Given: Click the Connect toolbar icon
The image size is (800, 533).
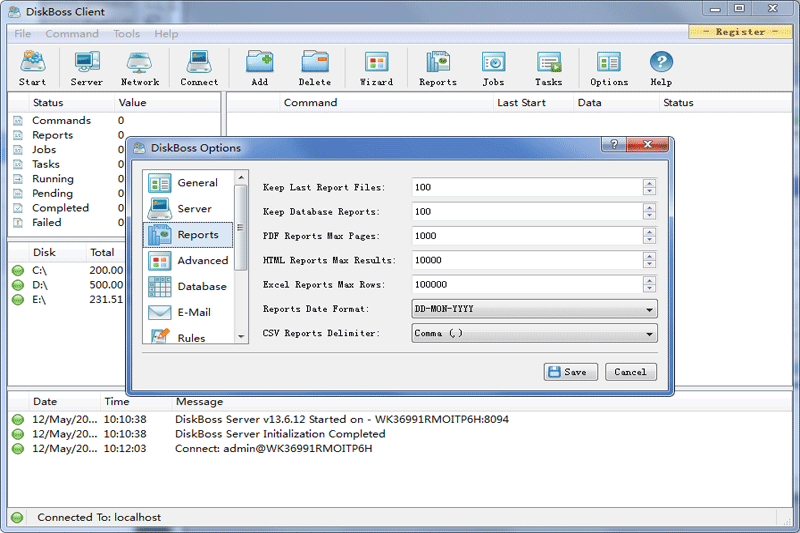Looking at the screenshot, I should (x=199, y=68).
